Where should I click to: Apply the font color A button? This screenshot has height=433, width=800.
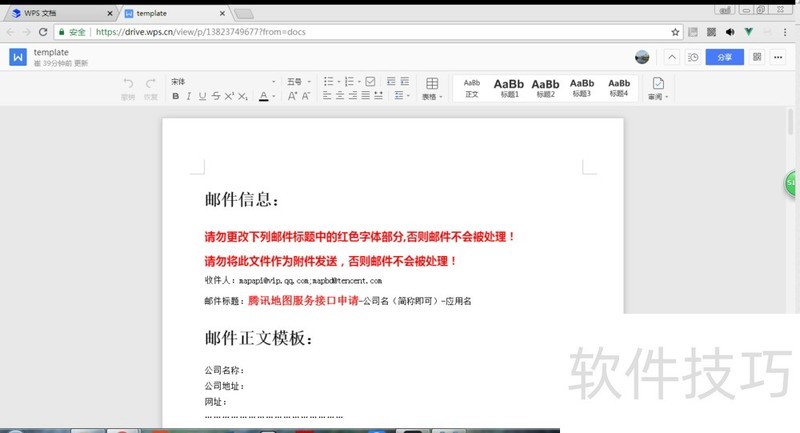click(263, 96)
